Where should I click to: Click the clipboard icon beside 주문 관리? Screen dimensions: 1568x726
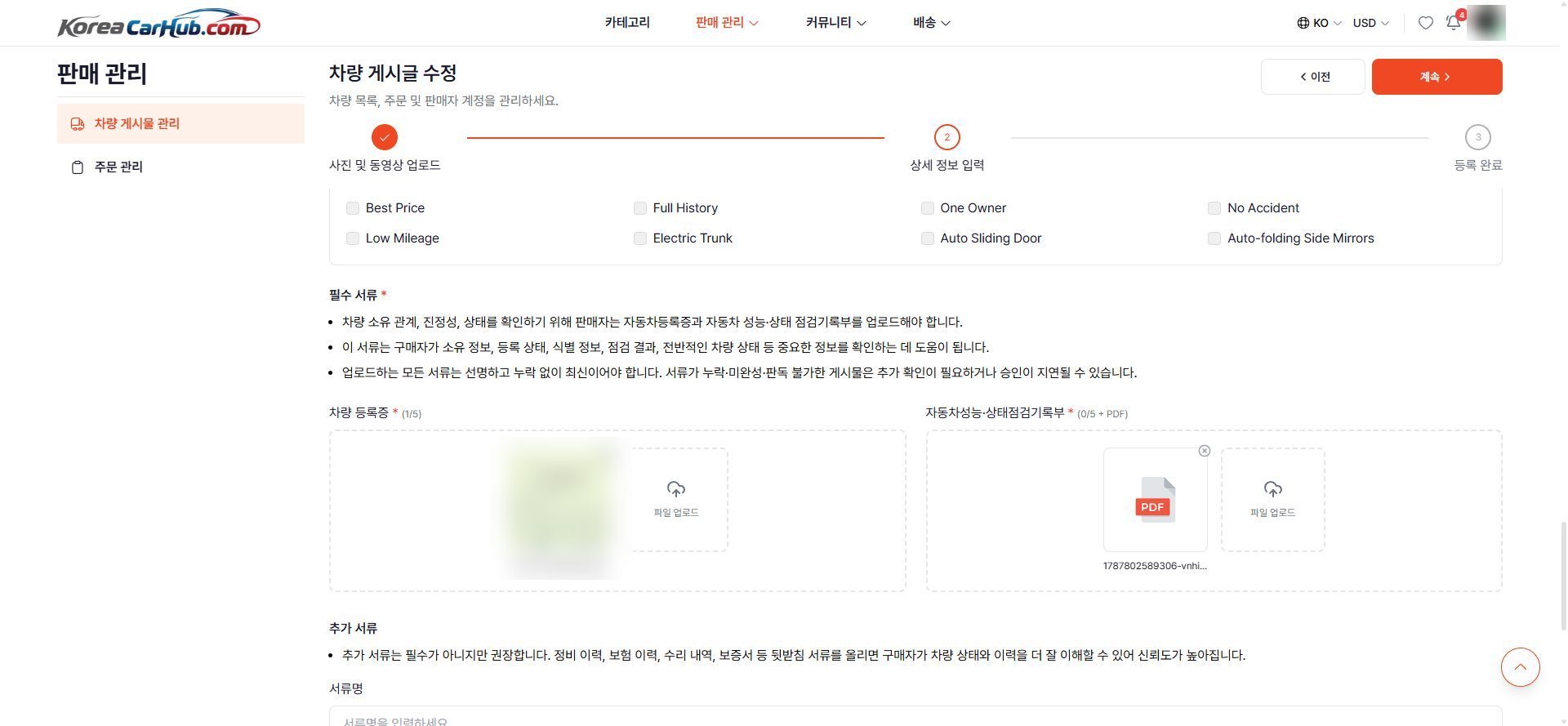click(78, 167)
